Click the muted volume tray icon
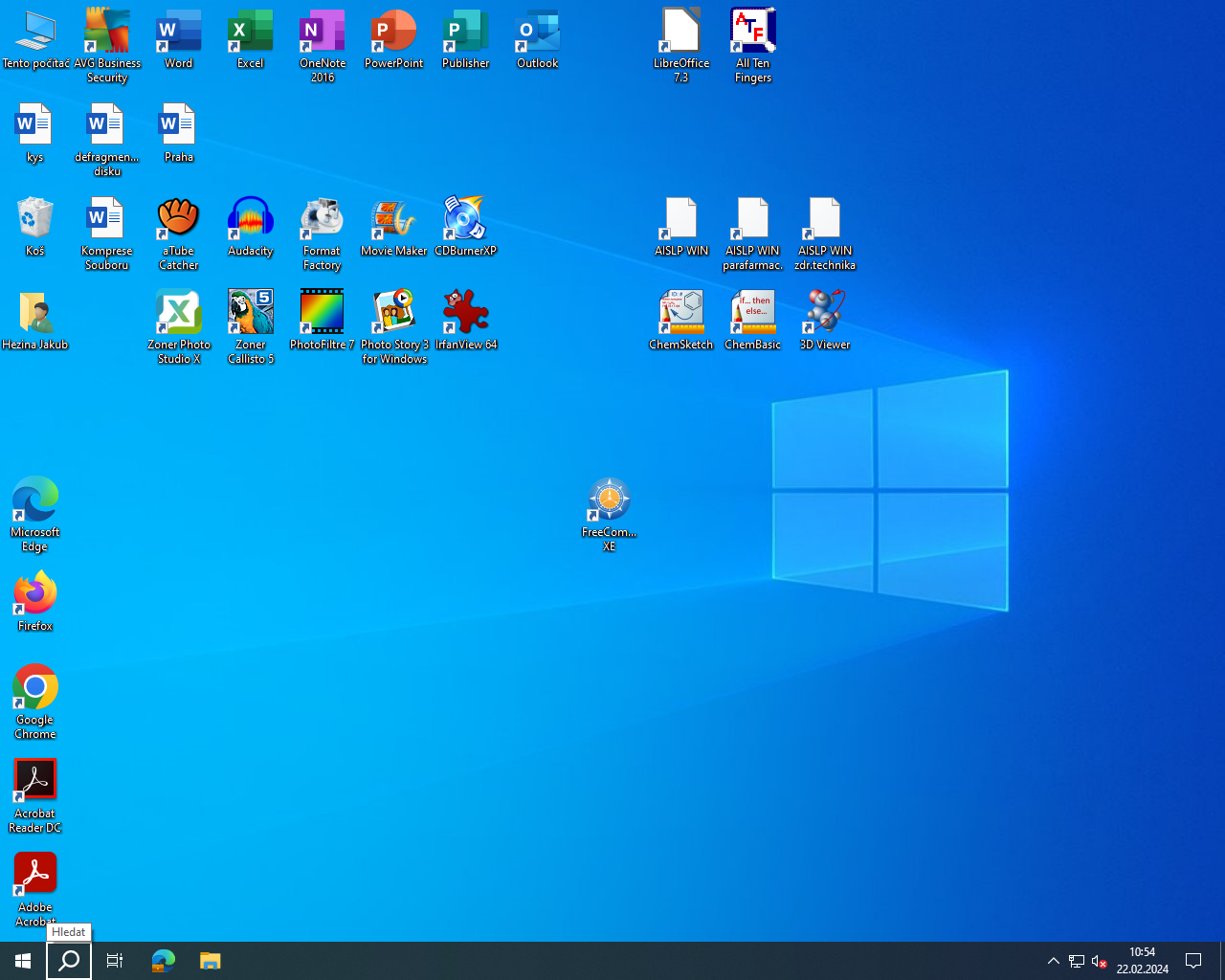Image resolution: width=1225 pixels, height=980 pixels. [x=1100, y=961]
